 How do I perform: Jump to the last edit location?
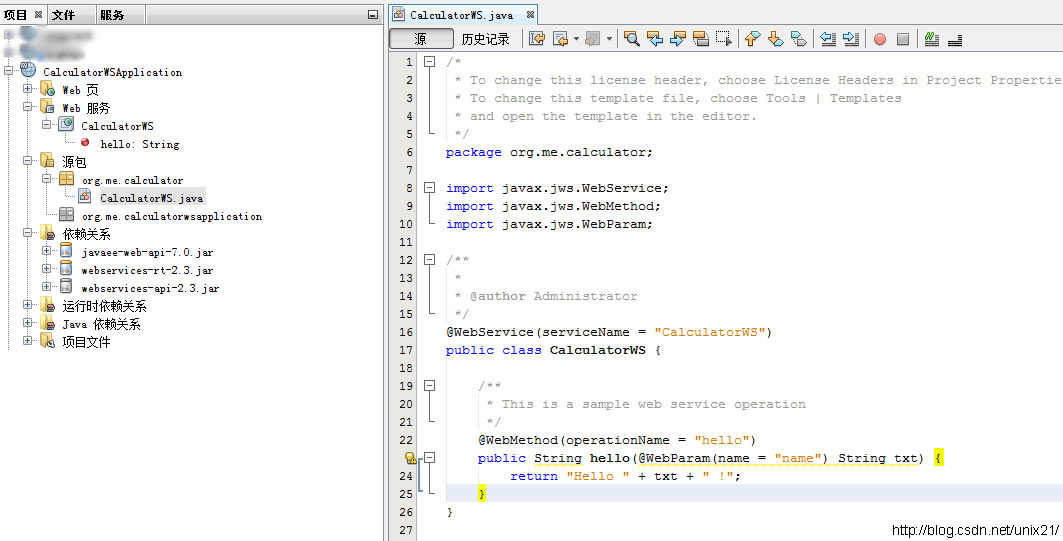(537, 39)
